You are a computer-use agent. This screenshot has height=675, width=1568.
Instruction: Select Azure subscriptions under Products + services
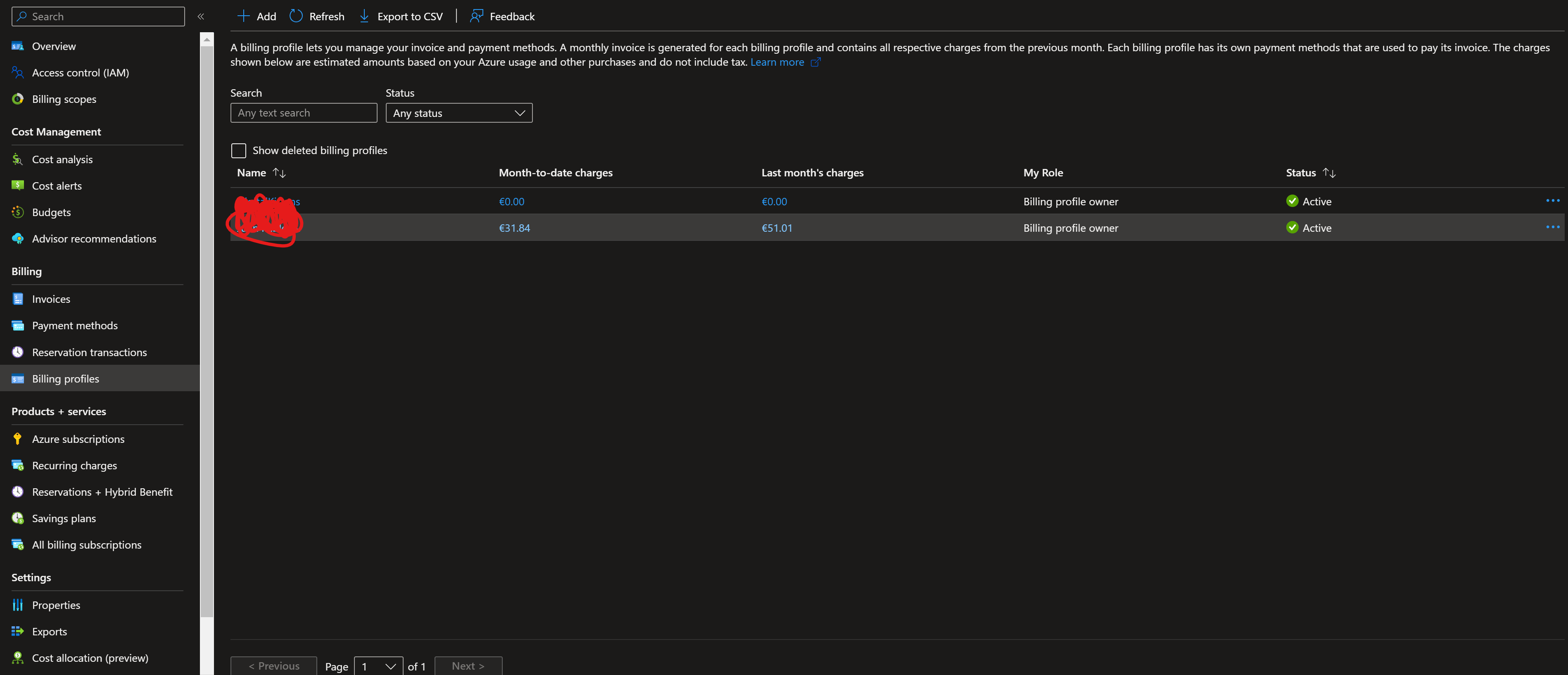tap(78, 438)
